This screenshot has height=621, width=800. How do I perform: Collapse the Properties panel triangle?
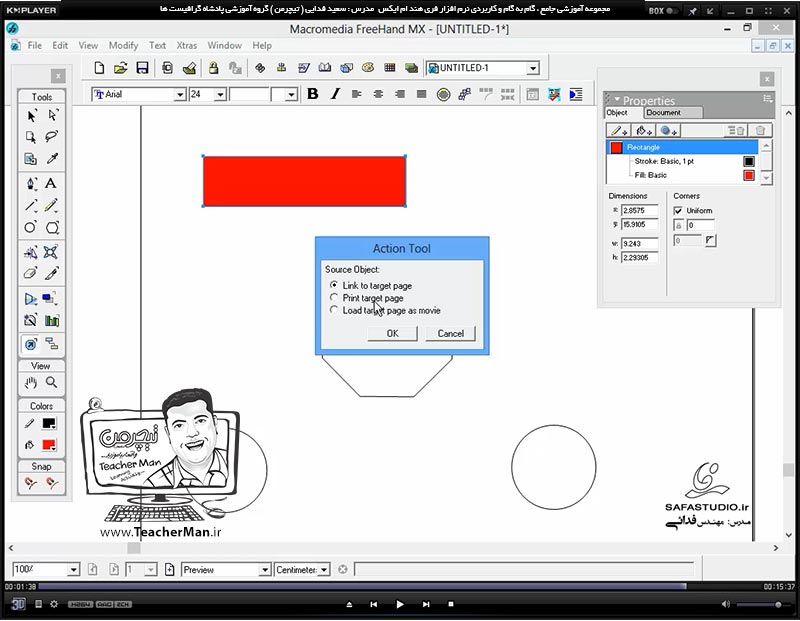617,99
